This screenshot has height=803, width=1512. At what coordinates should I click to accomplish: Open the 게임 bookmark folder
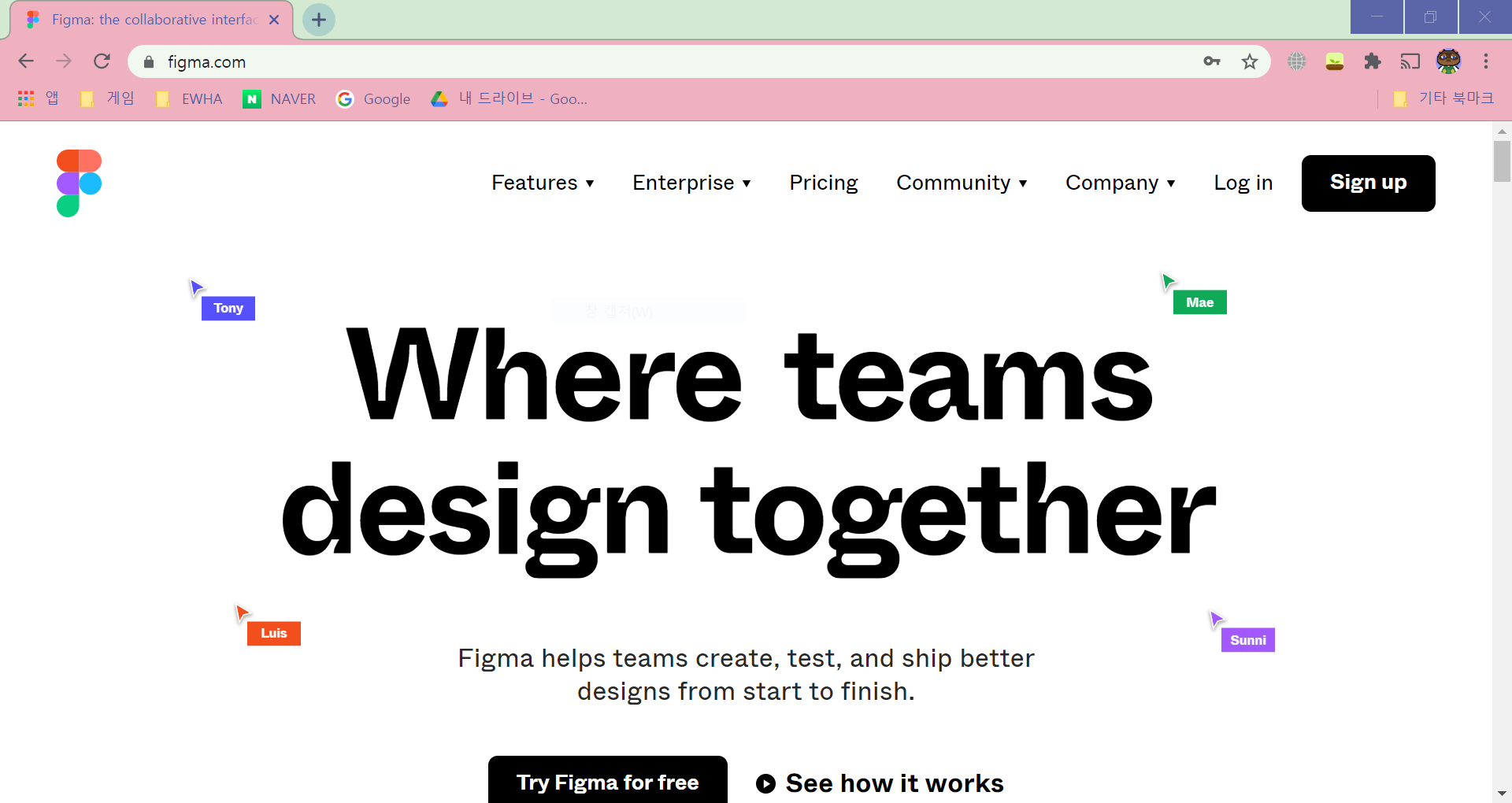[x=107, y=98]
